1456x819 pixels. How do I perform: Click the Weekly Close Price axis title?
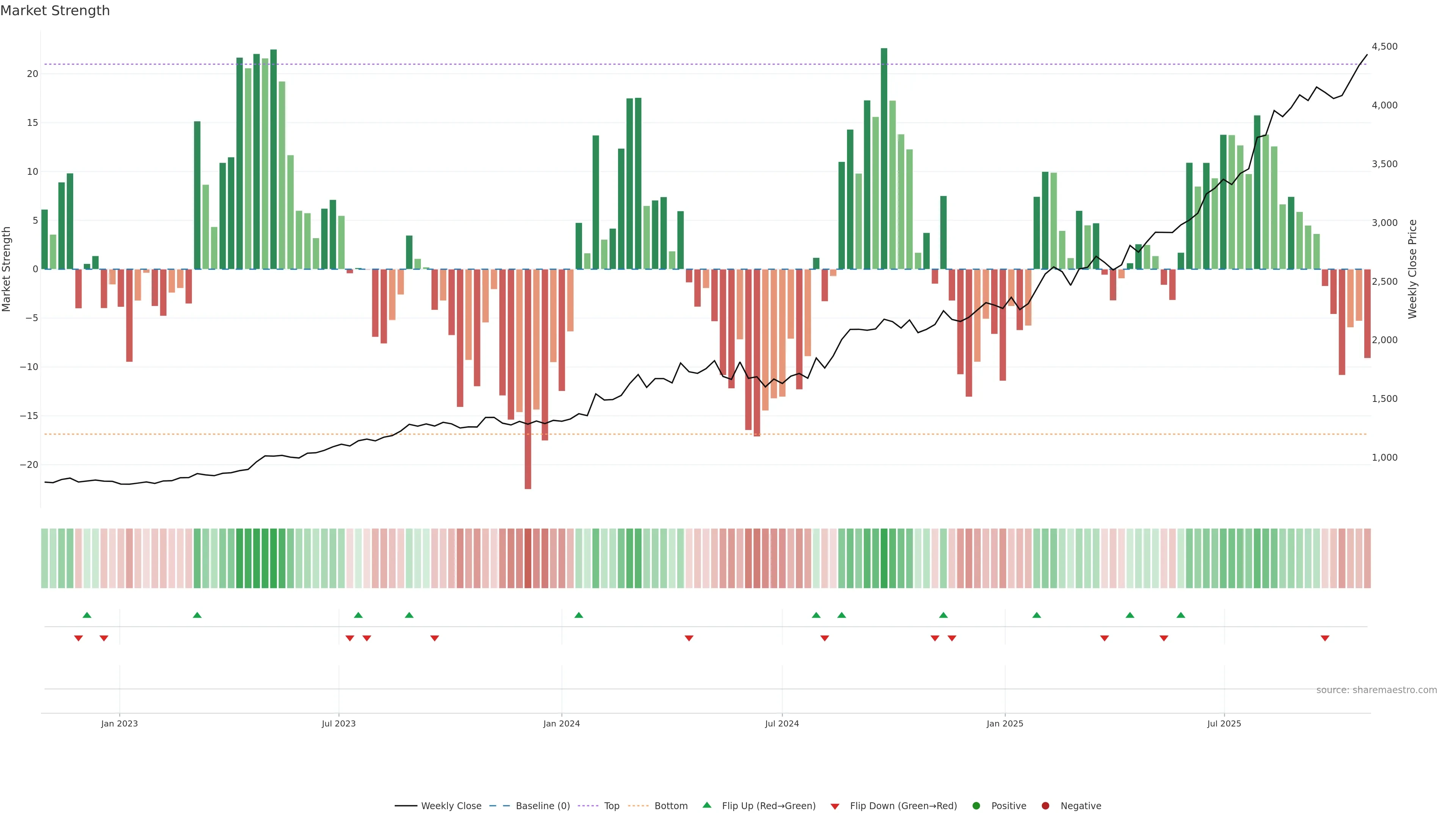point(1412,269)
